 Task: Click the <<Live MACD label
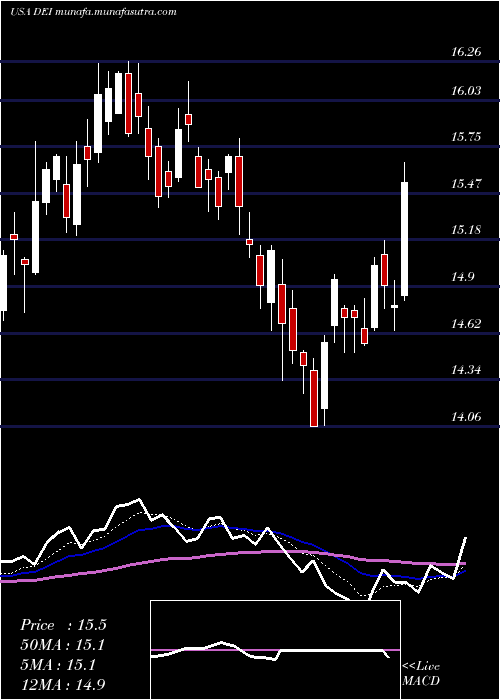421,674
